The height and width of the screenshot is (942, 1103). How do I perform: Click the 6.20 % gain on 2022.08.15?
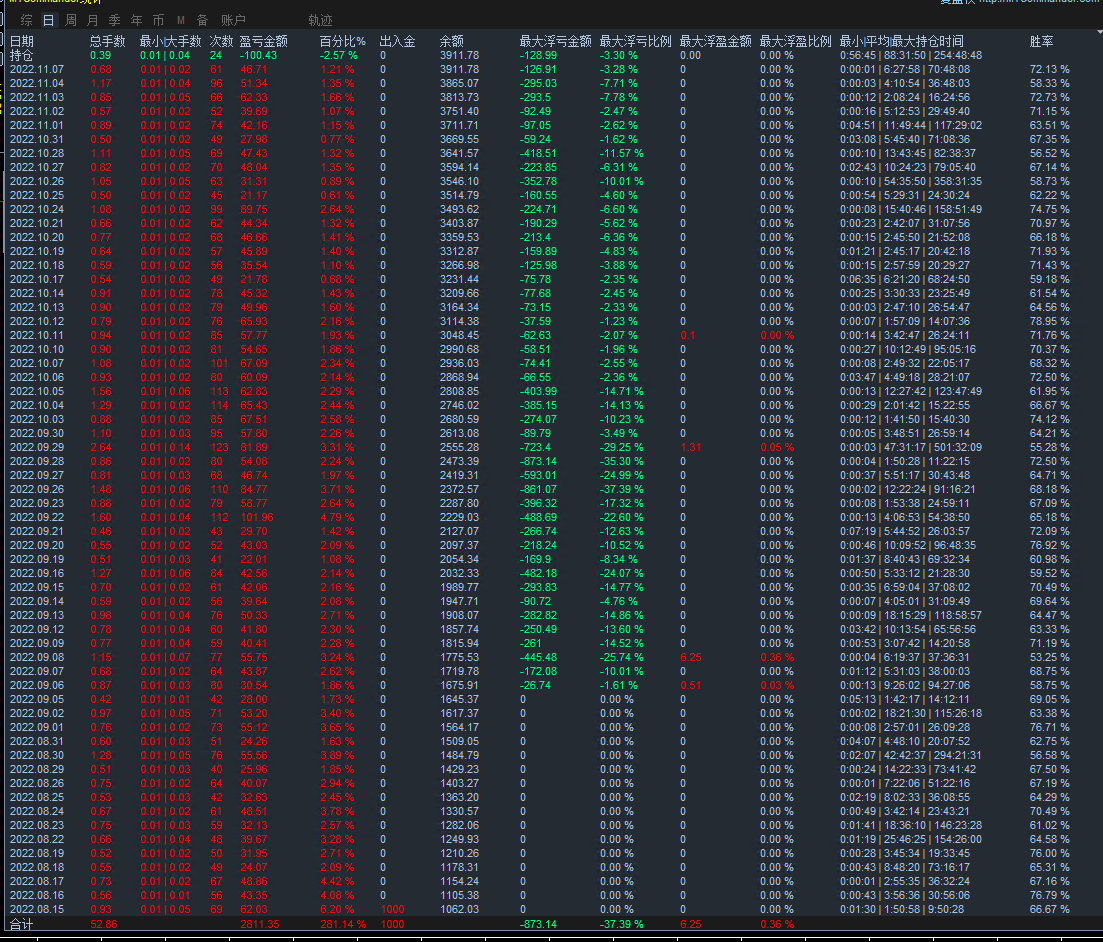click(338, 909)
